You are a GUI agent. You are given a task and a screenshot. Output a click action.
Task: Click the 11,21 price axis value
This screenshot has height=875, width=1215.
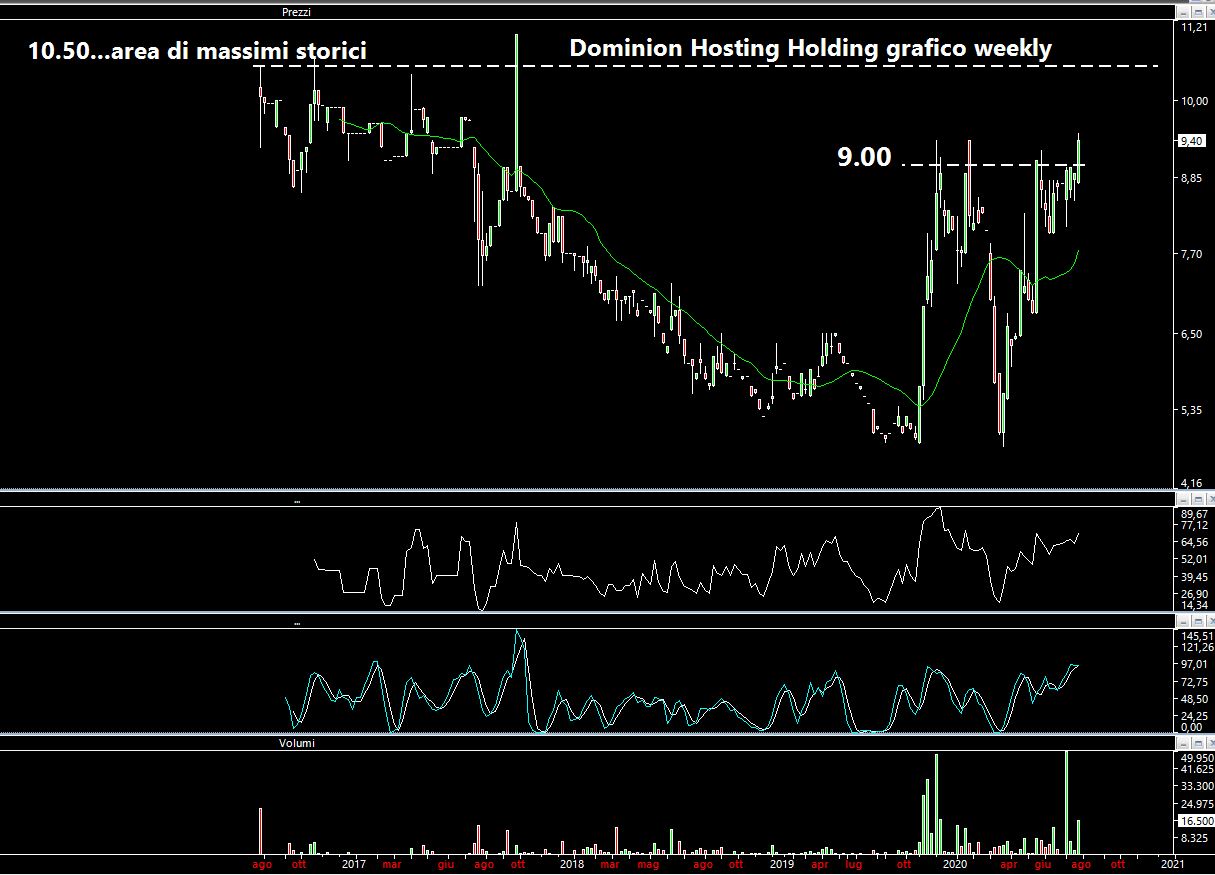click(x=1195, y=28)
